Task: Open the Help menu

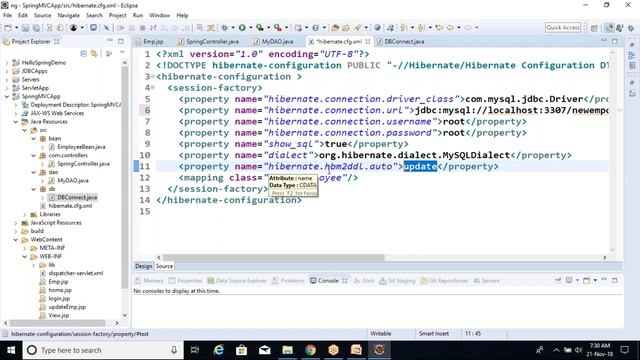Action: [x=182, y=15]
